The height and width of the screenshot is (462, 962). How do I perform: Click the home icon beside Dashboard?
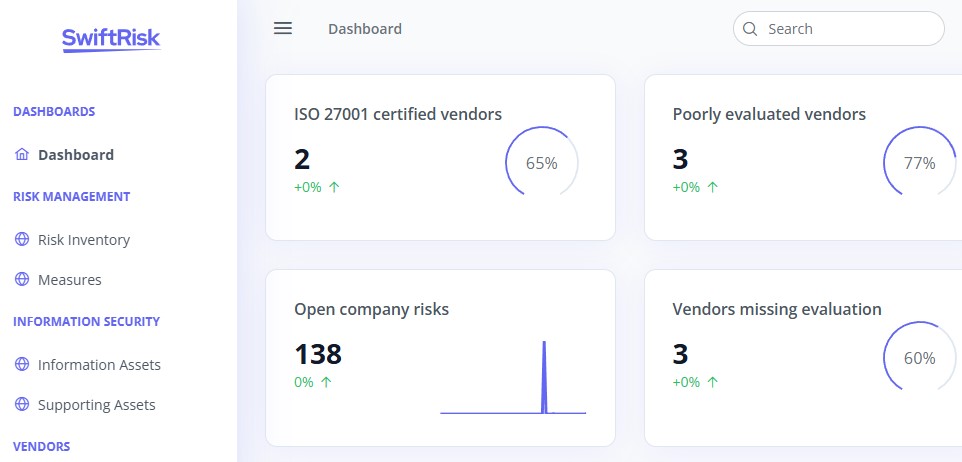21,154
